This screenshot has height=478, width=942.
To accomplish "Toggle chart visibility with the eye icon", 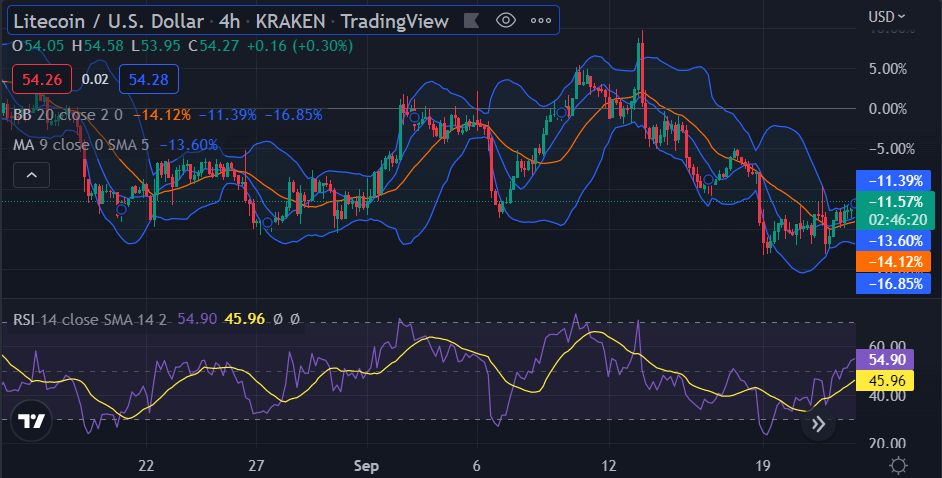I will 506,21.
